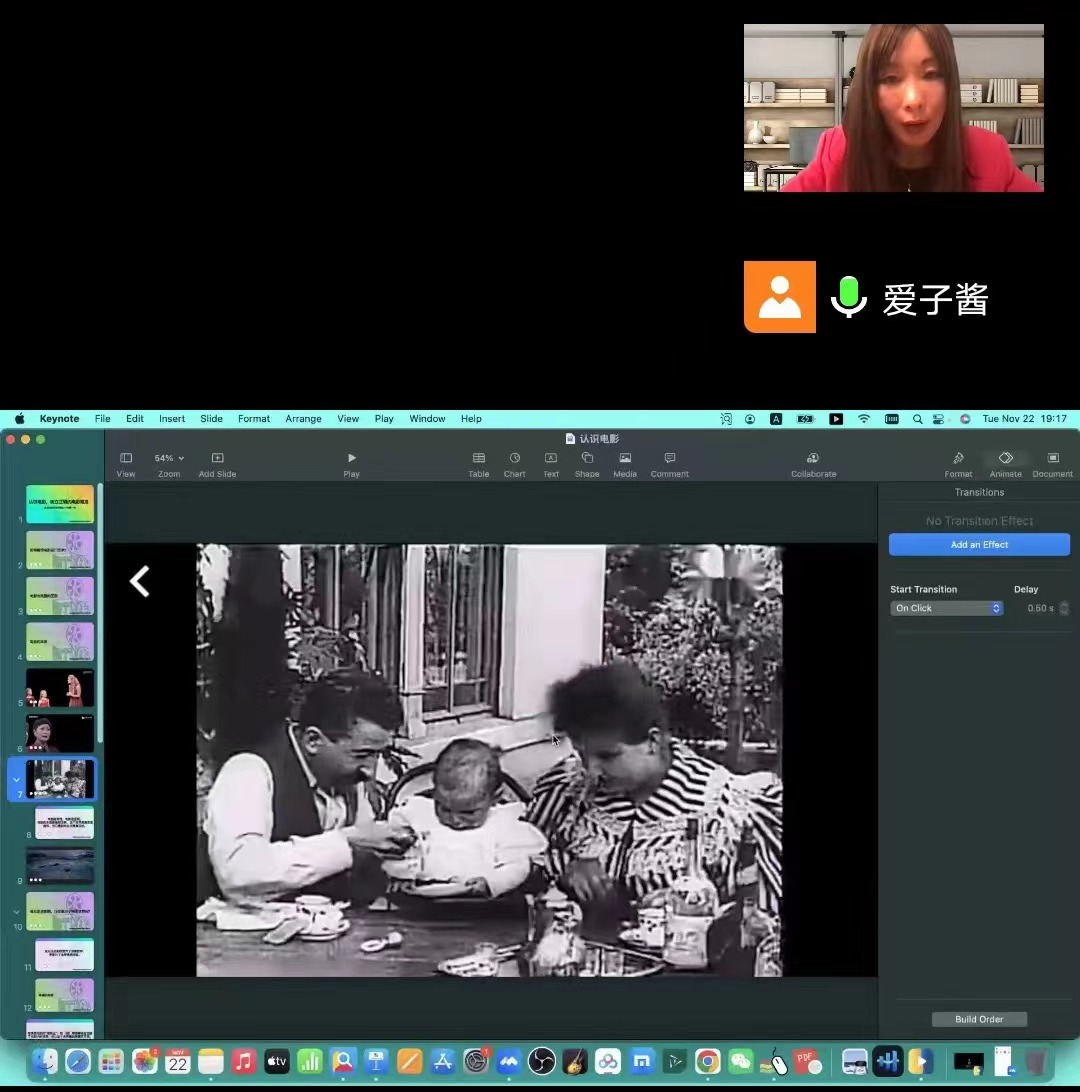Click the Table icon in the toolbar
The height and width of the screenshot is (1092, 1080).
(x=479, y=459)
